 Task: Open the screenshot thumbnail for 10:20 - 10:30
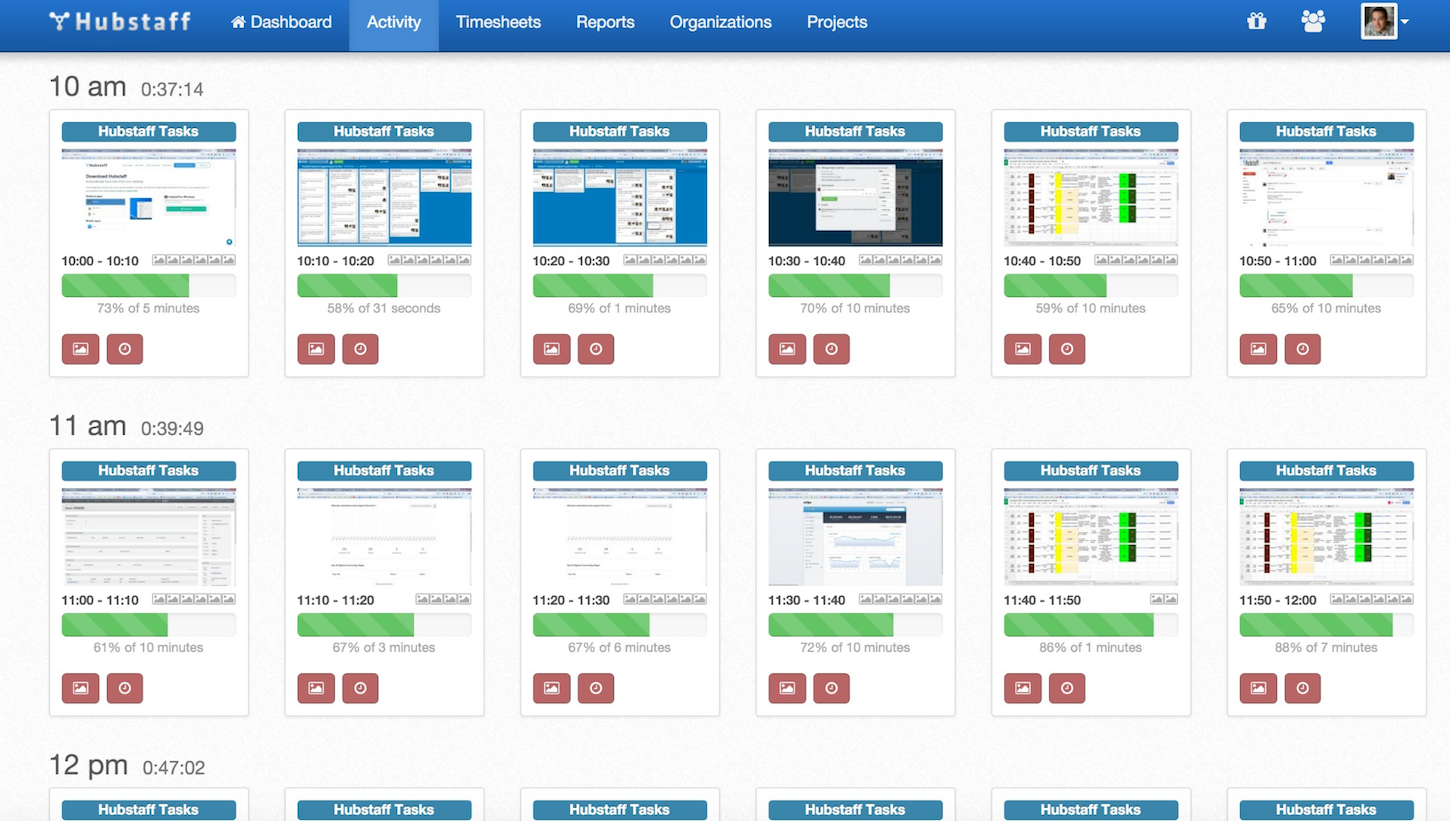click(x=620, y=198)
